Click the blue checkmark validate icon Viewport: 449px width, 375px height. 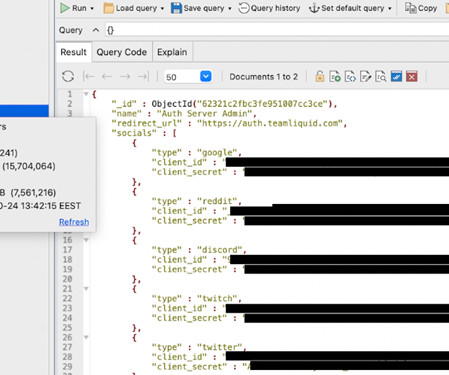pos(396,77)
